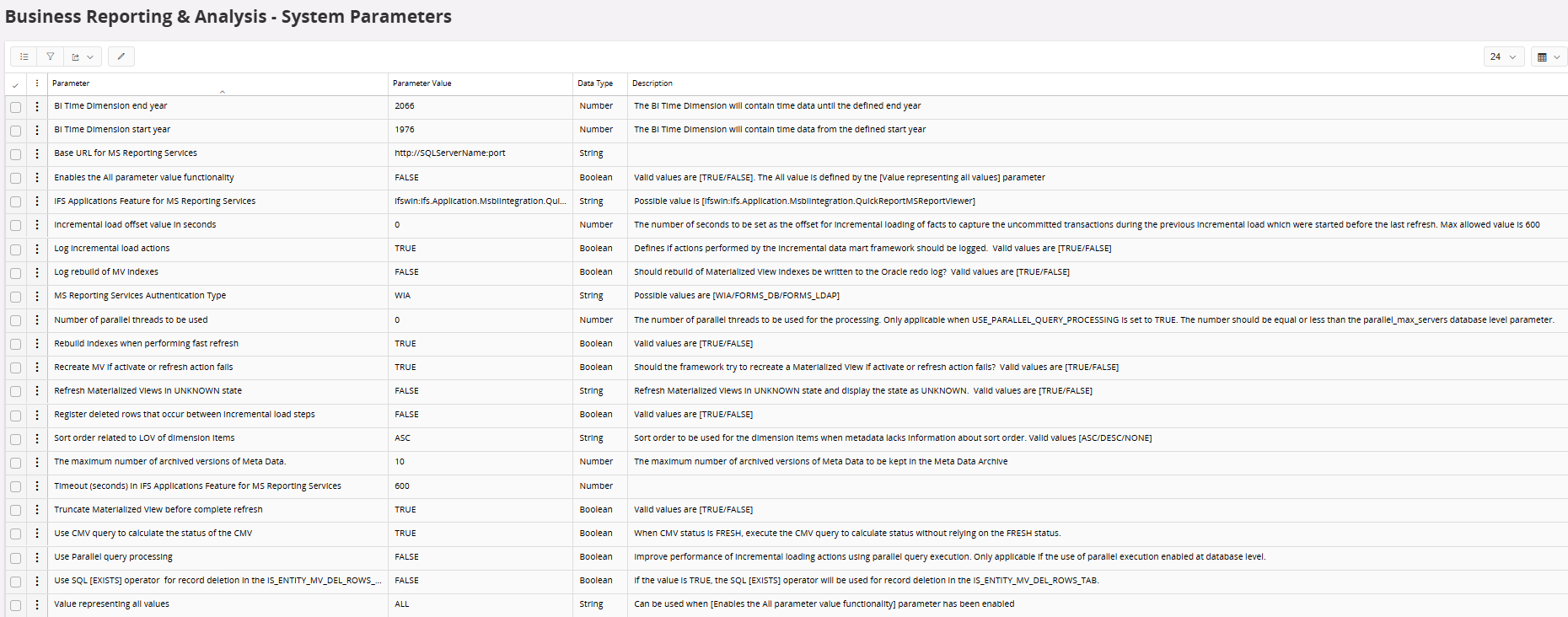The width and height of the screenshot is (1568, 617).
Task: Open row menu for Refresh Materialized Views in UNKNOWN state
Action: 37,390
